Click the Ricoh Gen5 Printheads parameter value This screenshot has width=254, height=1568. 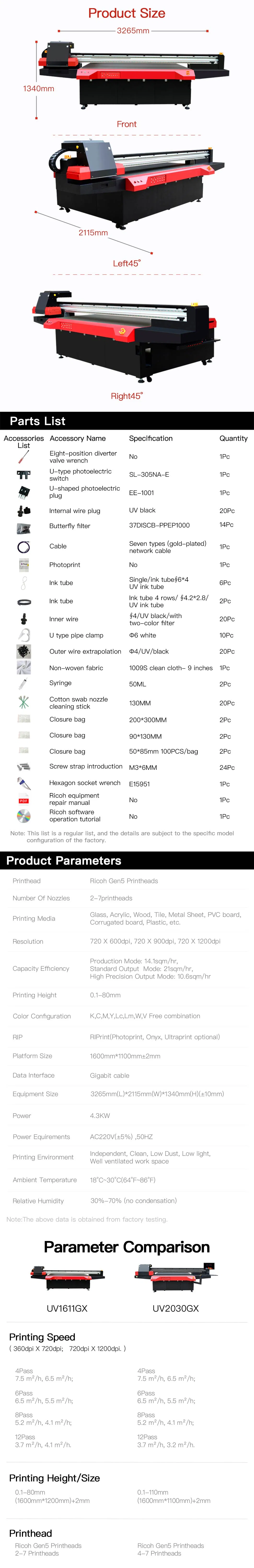click(x=124, y=881)
